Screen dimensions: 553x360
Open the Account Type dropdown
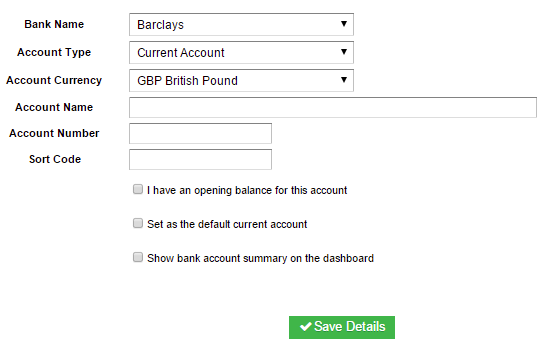coord(241,53)
